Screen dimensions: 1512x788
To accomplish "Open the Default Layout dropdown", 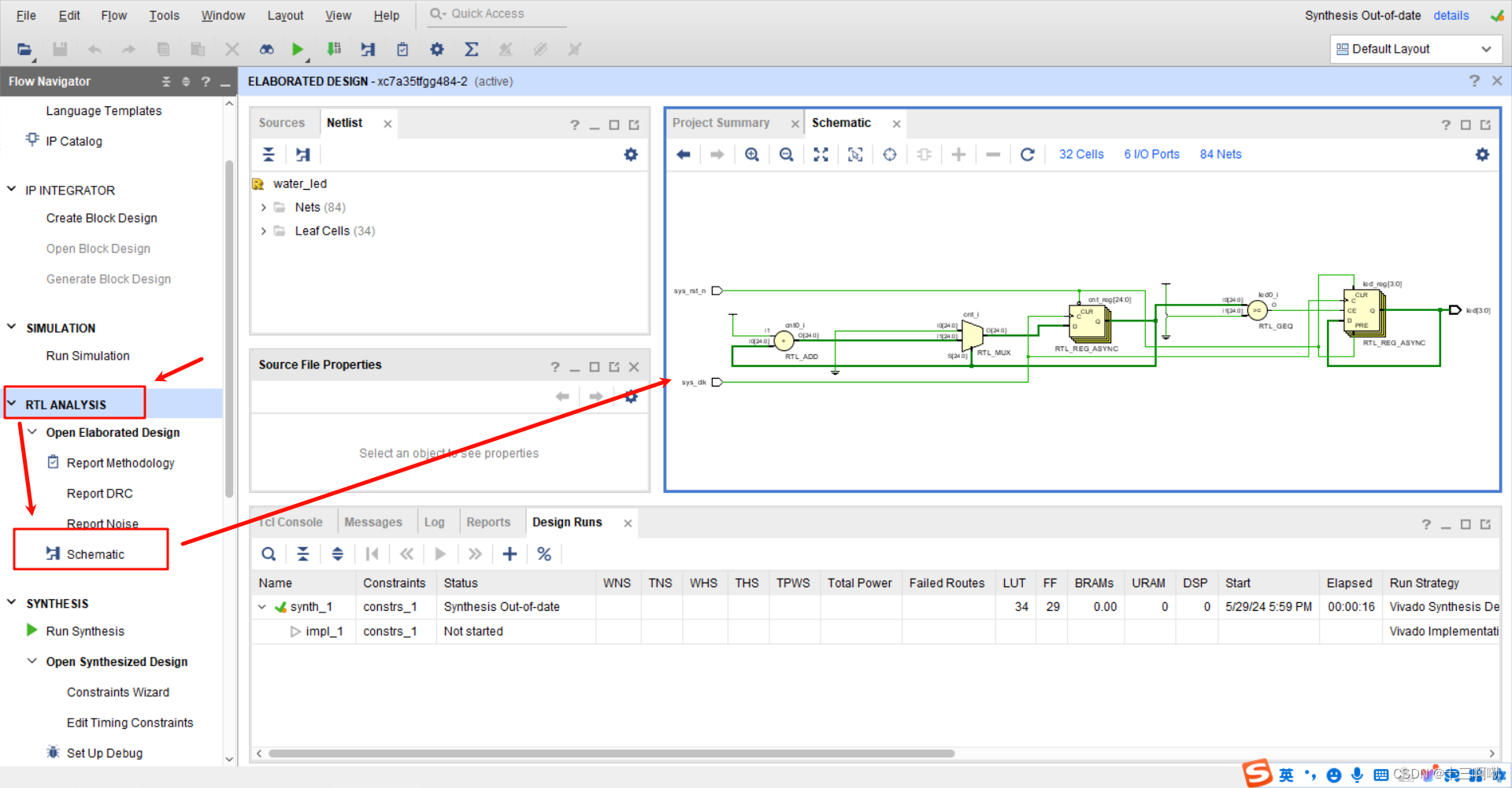I will 1416,49.
